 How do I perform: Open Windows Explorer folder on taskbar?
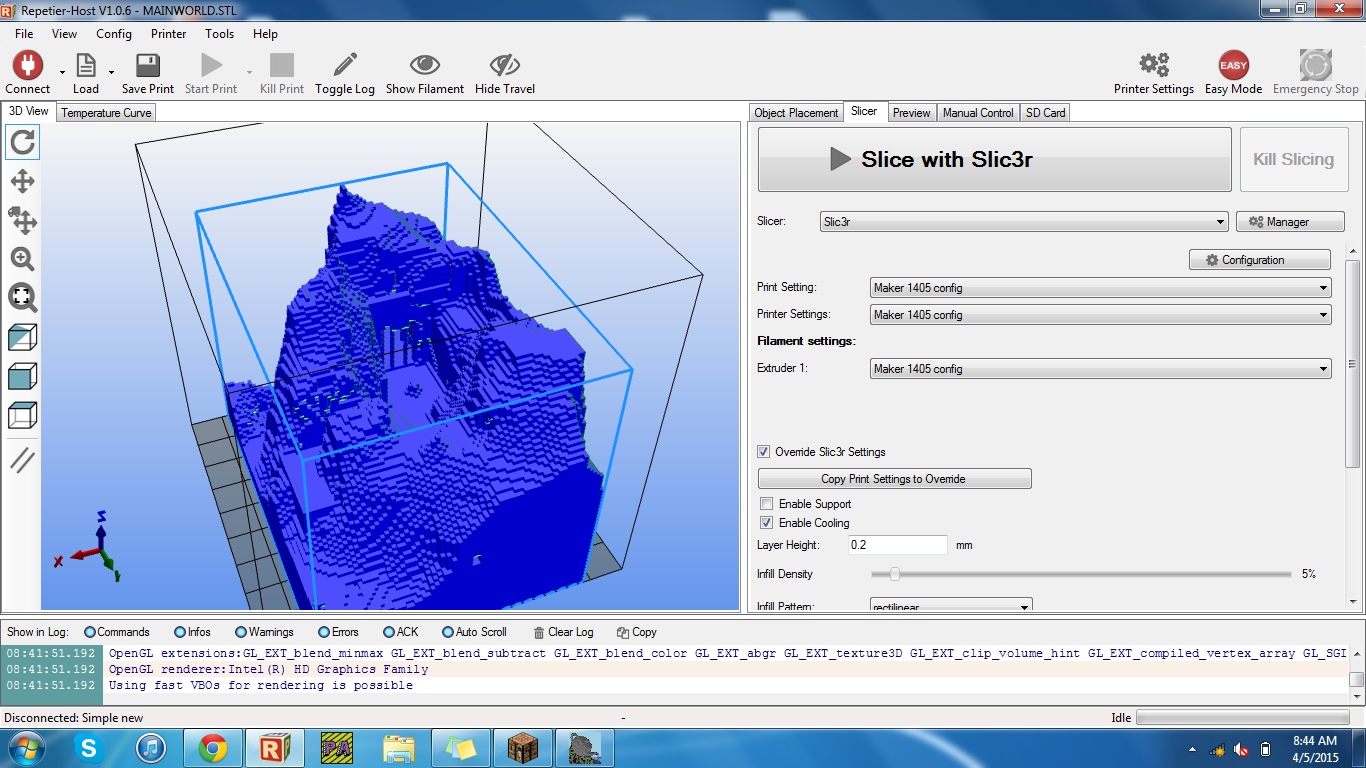click(398, 747)
